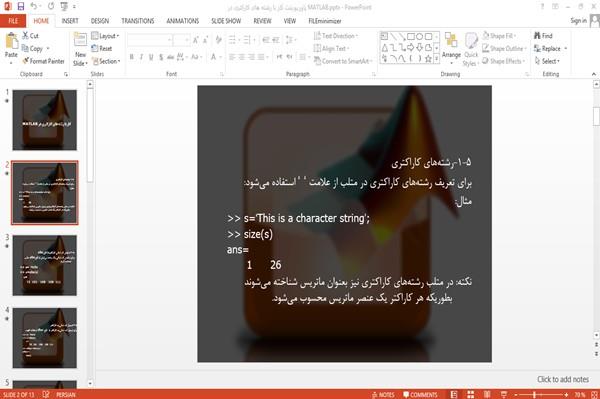Screen dimensions: 600x399
Task: Switch to TRANSITIONS tab
Action: (138, 21)
